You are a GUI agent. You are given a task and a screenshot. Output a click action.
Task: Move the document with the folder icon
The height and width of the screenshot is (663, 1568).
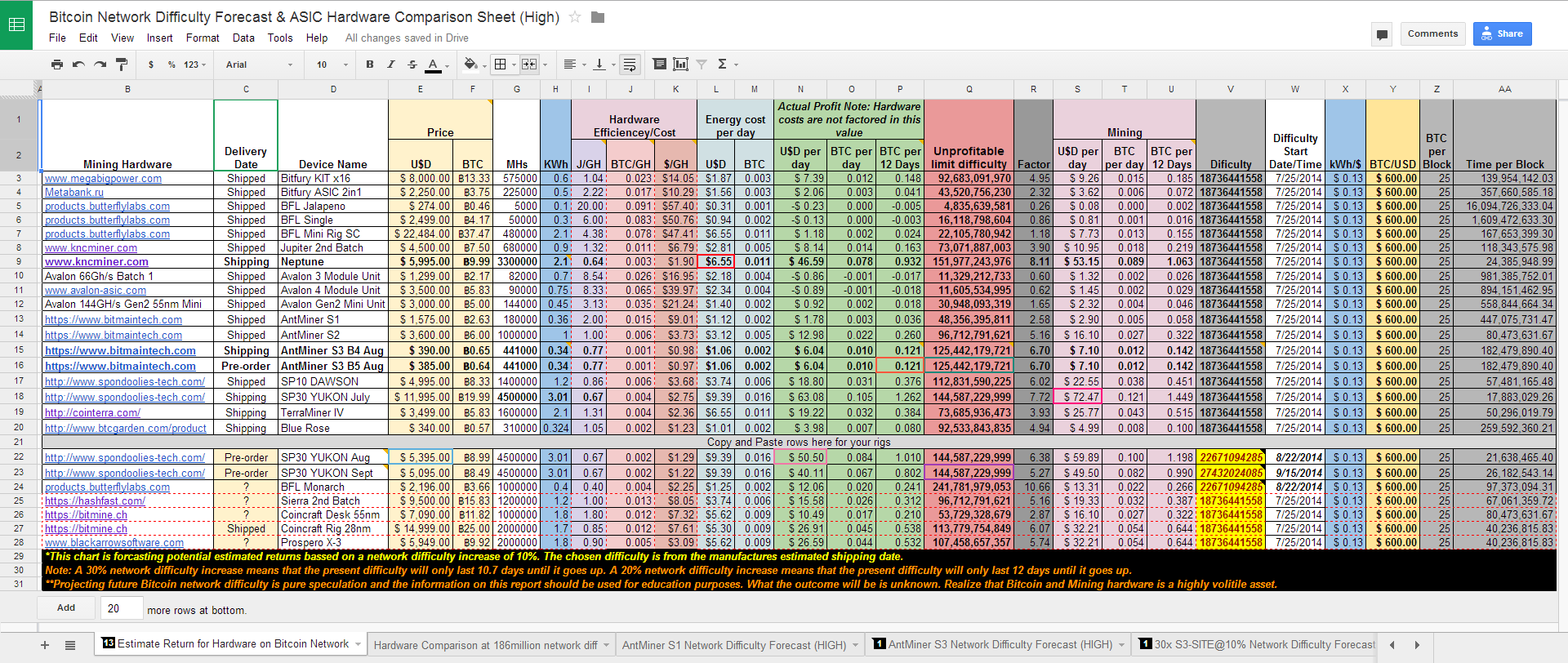coord(598,17)
